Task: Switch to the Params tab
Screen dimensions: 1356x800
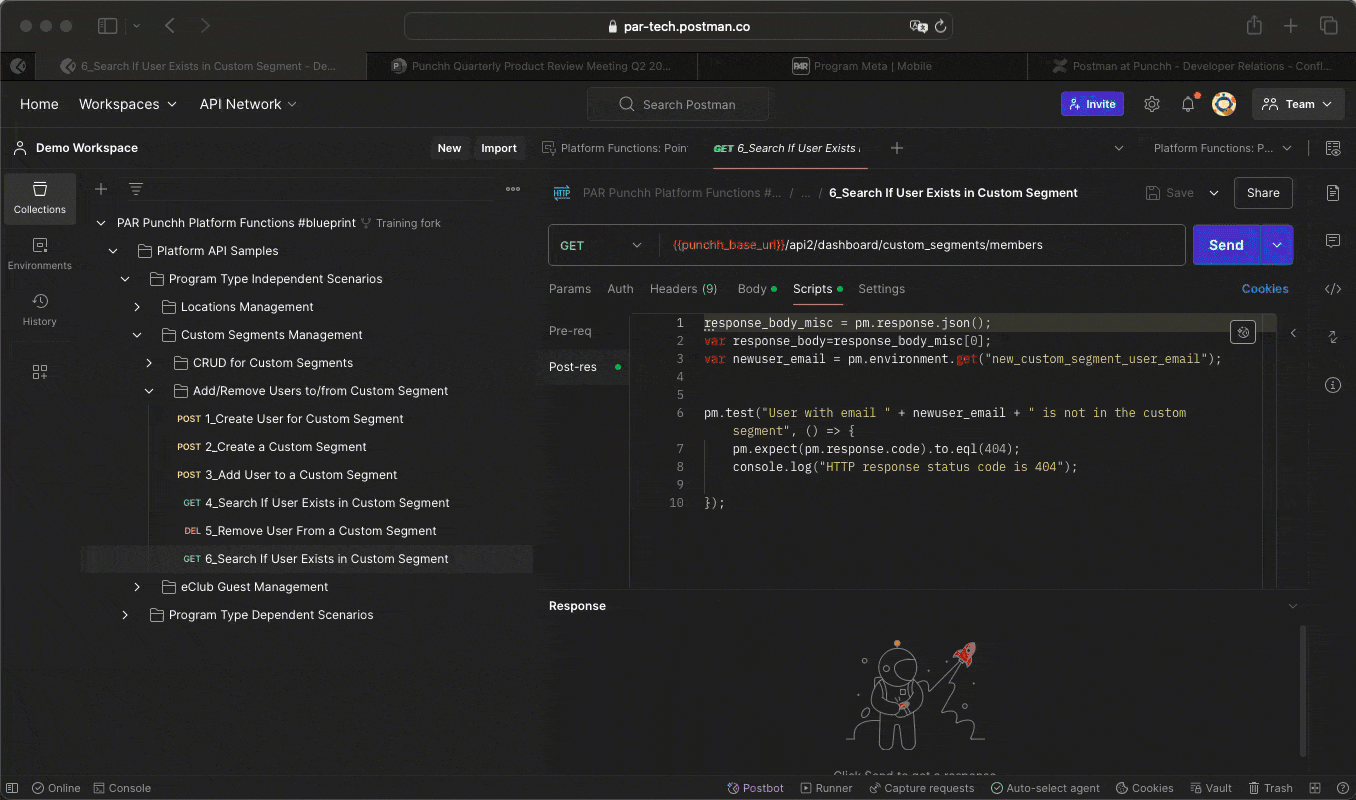Action: (570, 289)
